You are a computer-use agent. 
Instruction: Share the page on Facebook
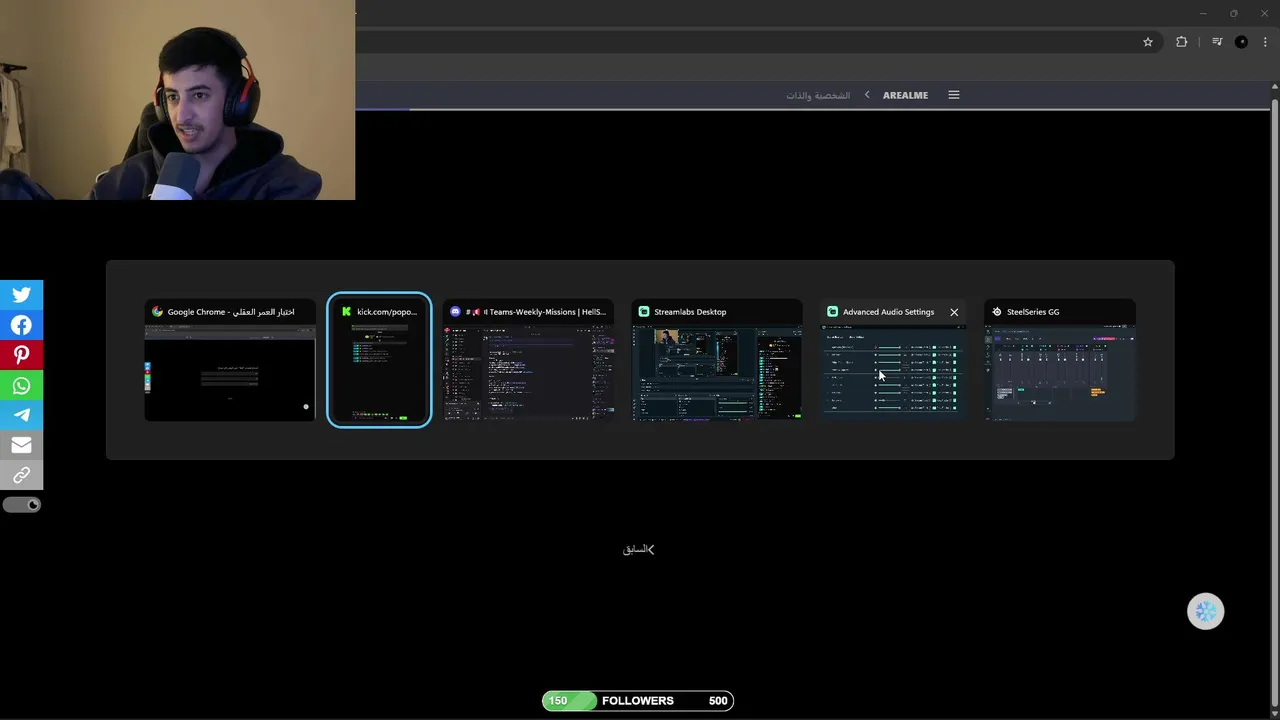[x=21, y=325]
